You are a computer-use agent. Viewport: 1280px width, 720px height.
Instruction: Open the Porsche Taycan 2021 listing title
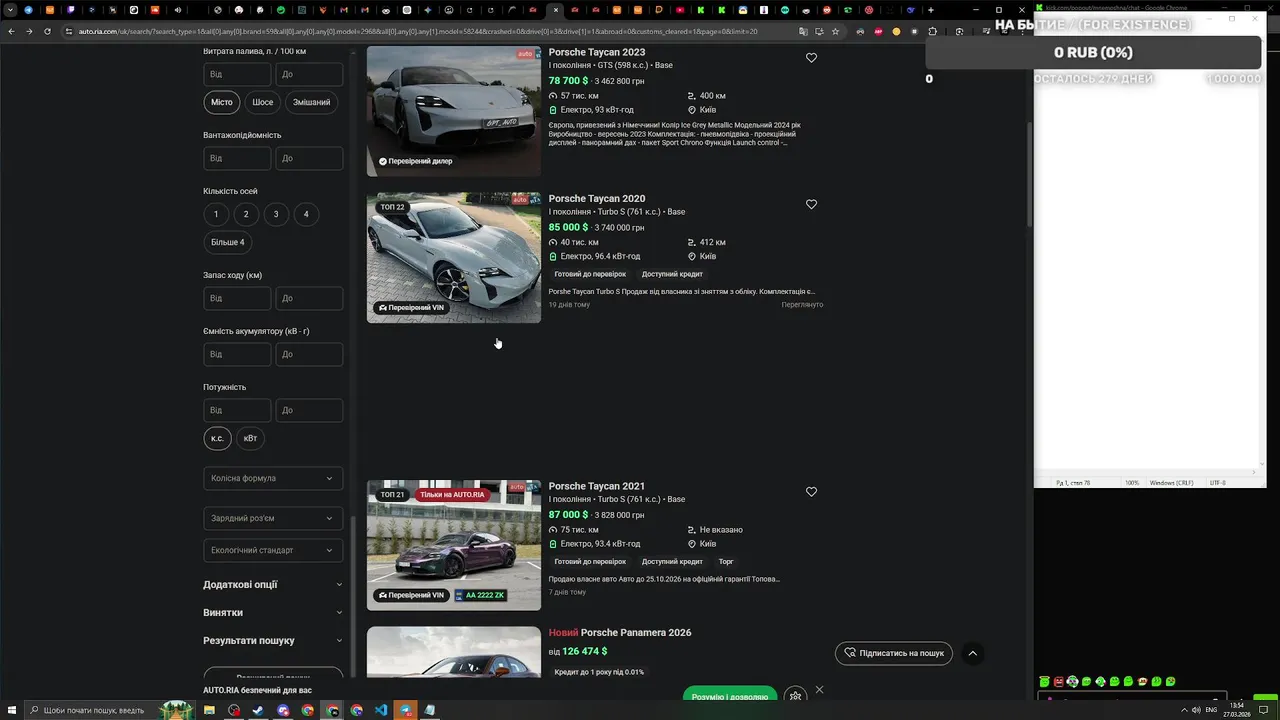pos(597,486)
